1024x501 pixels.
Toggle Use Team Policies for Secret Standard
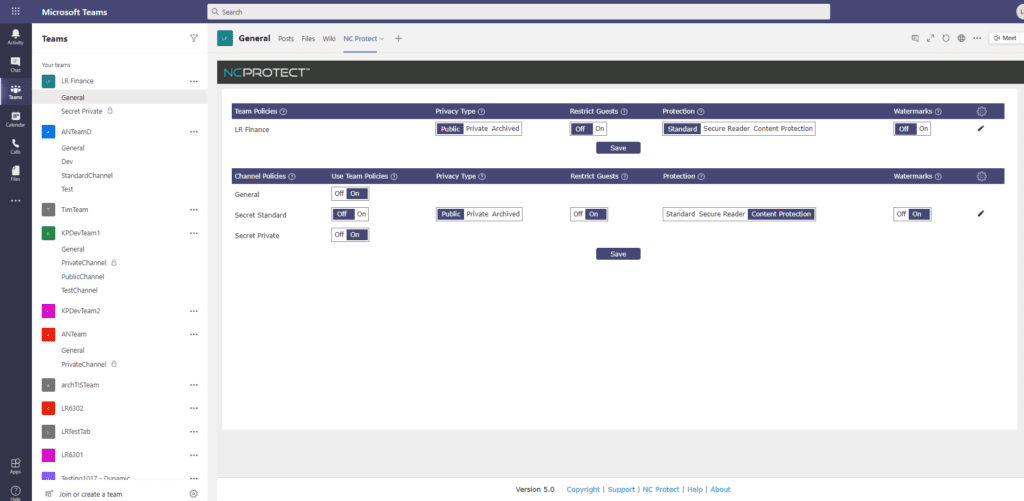click(x=350, y=214)
